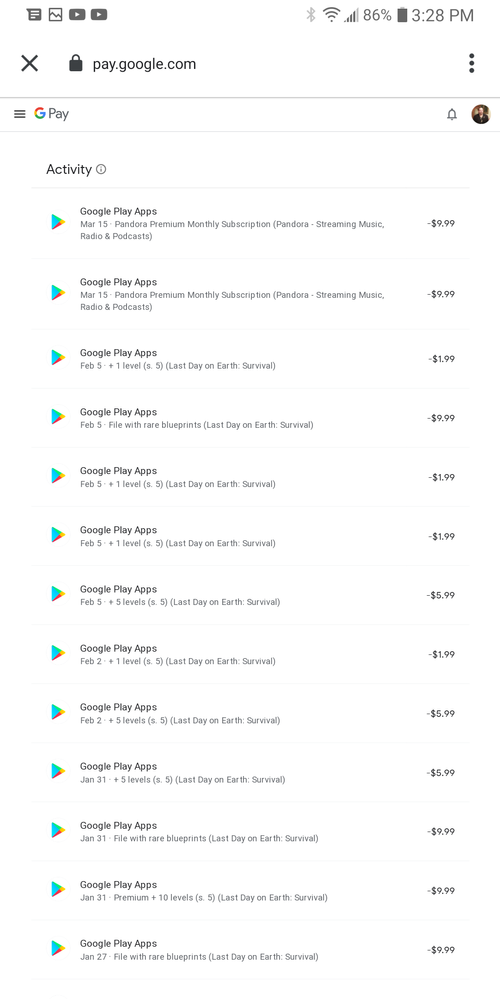Open the second Pandora Premium Mar 15 transaction
500x999 pixels.
pos(250,294)
